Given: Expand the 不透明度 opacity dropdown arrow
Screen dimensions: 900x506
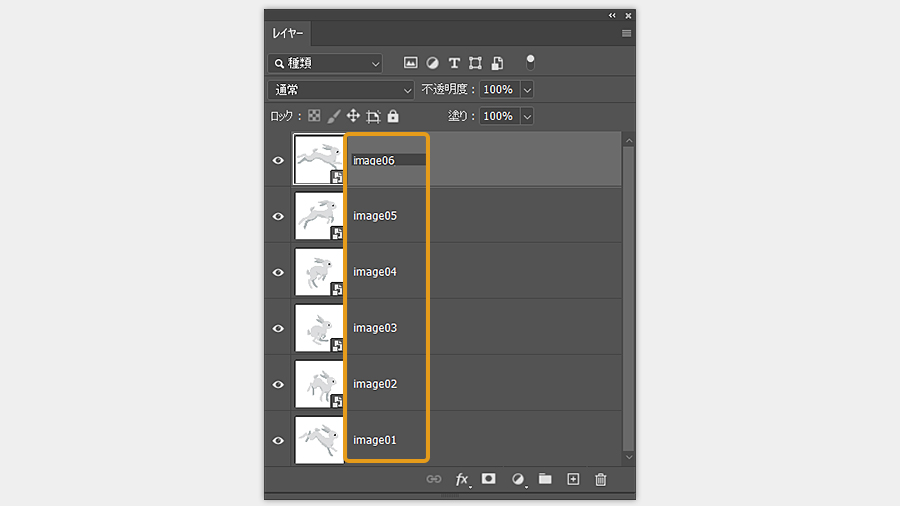Looking at the screenshot, I should tap(527, 90).
